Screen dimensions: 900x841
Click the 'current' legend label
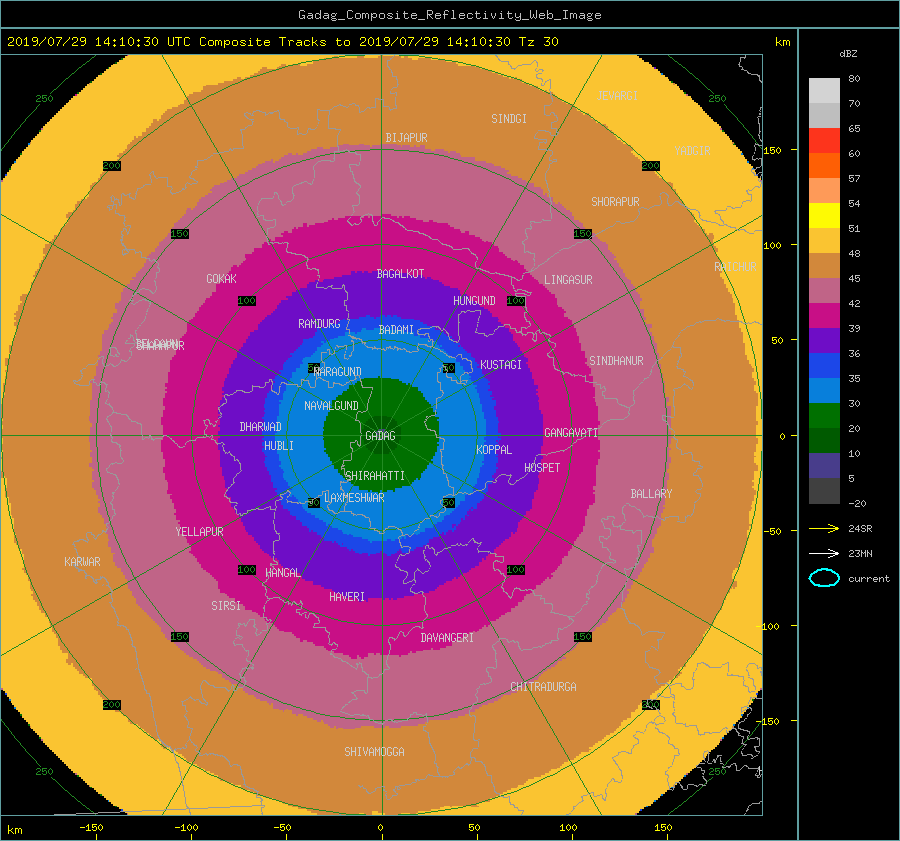pos(868,579)
